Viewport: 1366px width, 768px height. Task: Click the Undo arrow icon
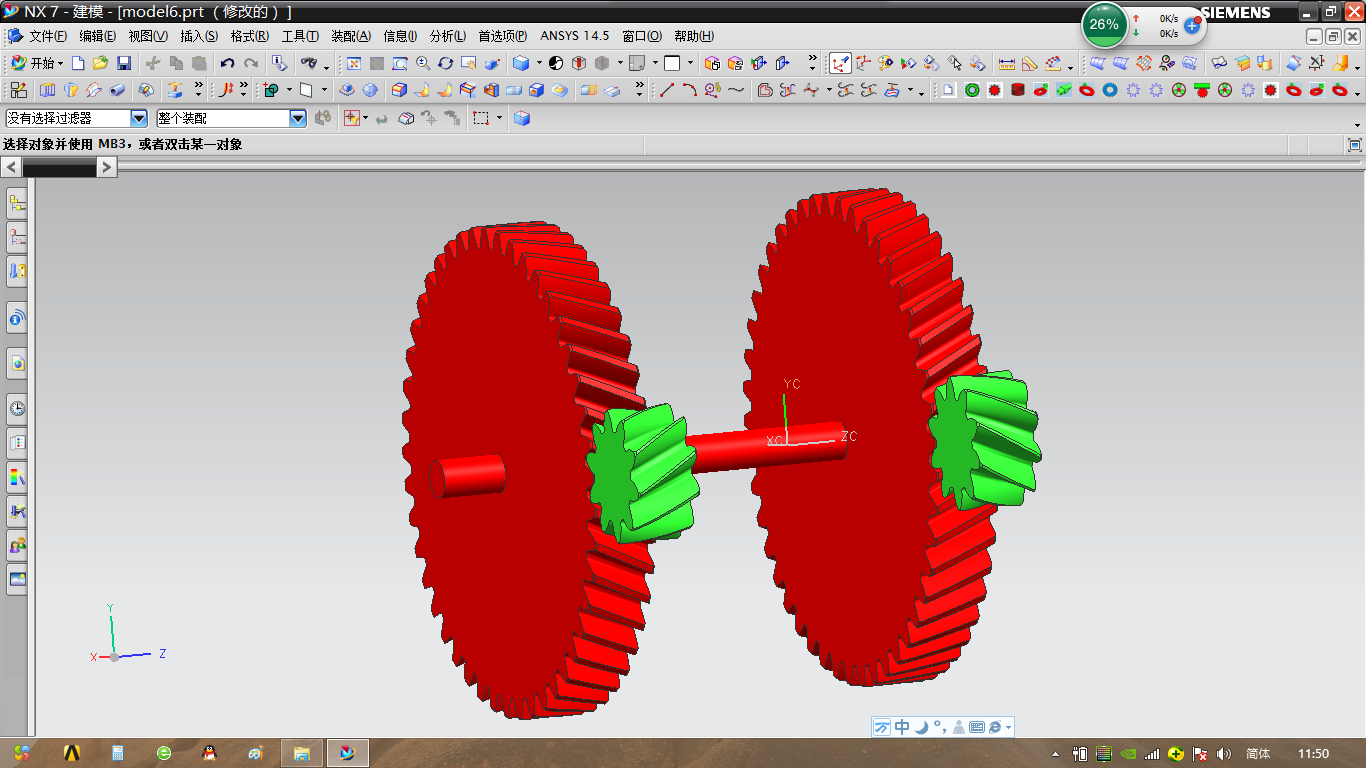227,63
